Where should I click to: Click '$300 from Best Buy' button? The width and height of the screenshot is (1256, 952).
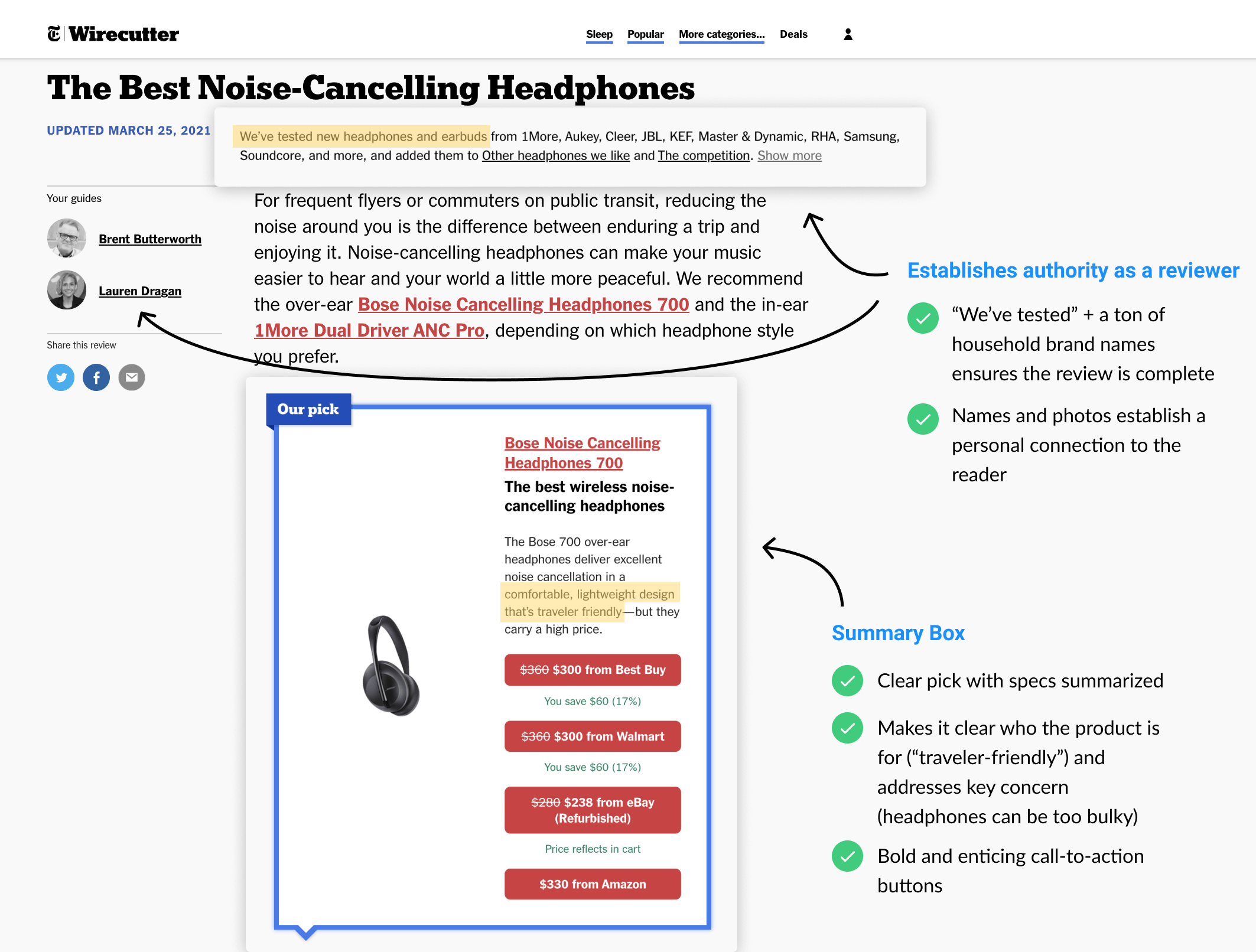click(592, 669)
